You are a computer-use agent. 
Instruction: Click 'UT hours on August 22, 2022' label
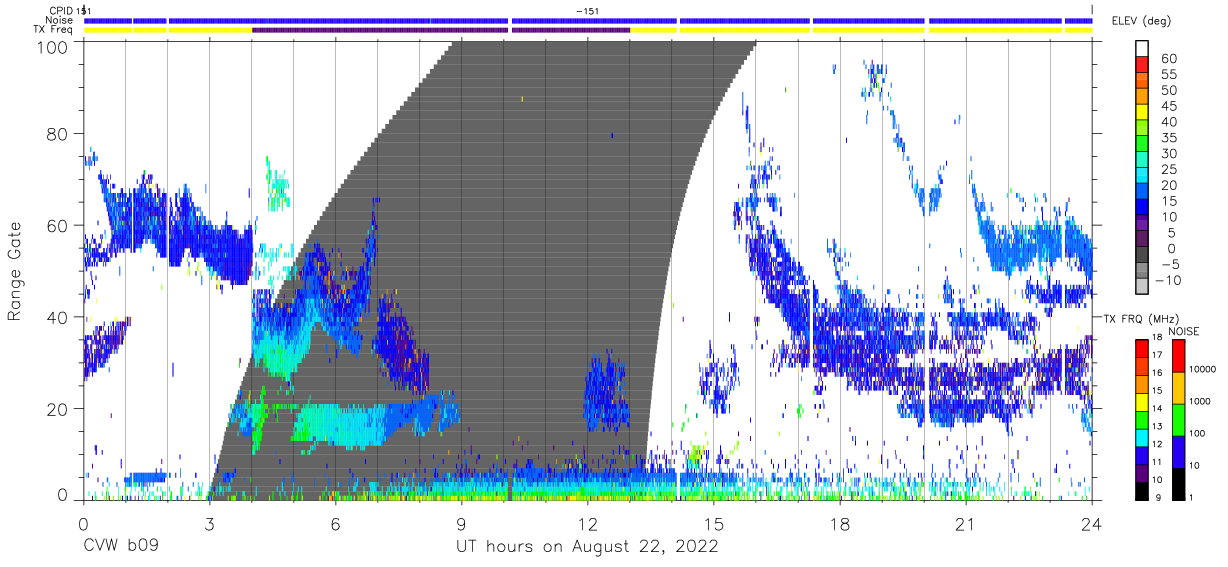(x=587, y=547)
